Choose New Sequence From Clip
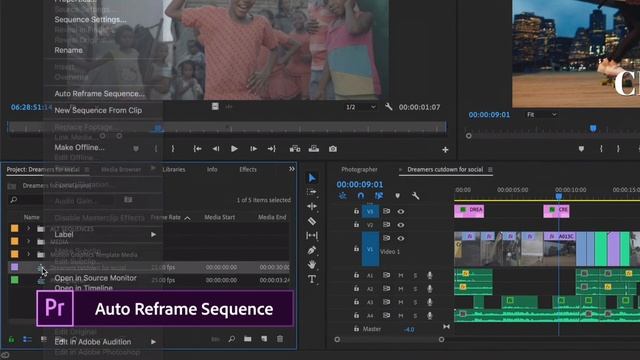The width and height of the screenshot is (640, 360). 98,110
